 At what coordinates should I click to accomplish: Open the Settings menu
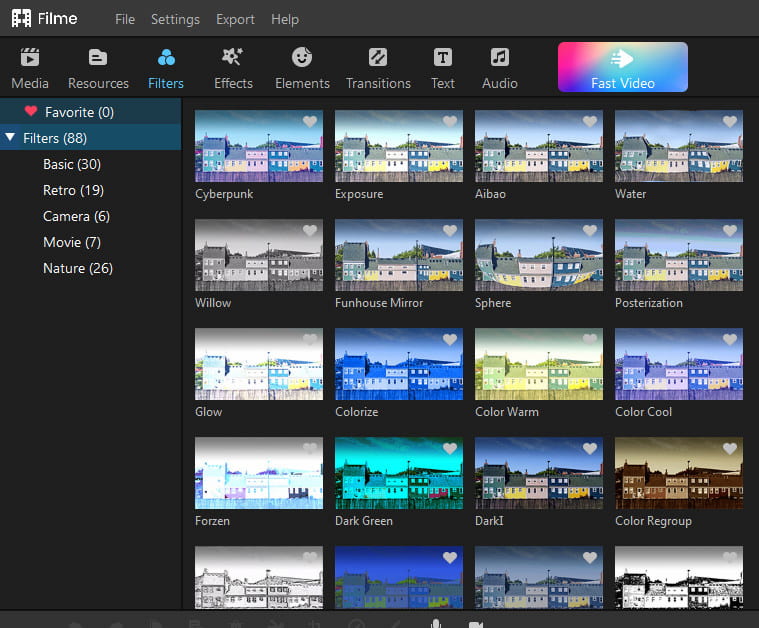175,19
